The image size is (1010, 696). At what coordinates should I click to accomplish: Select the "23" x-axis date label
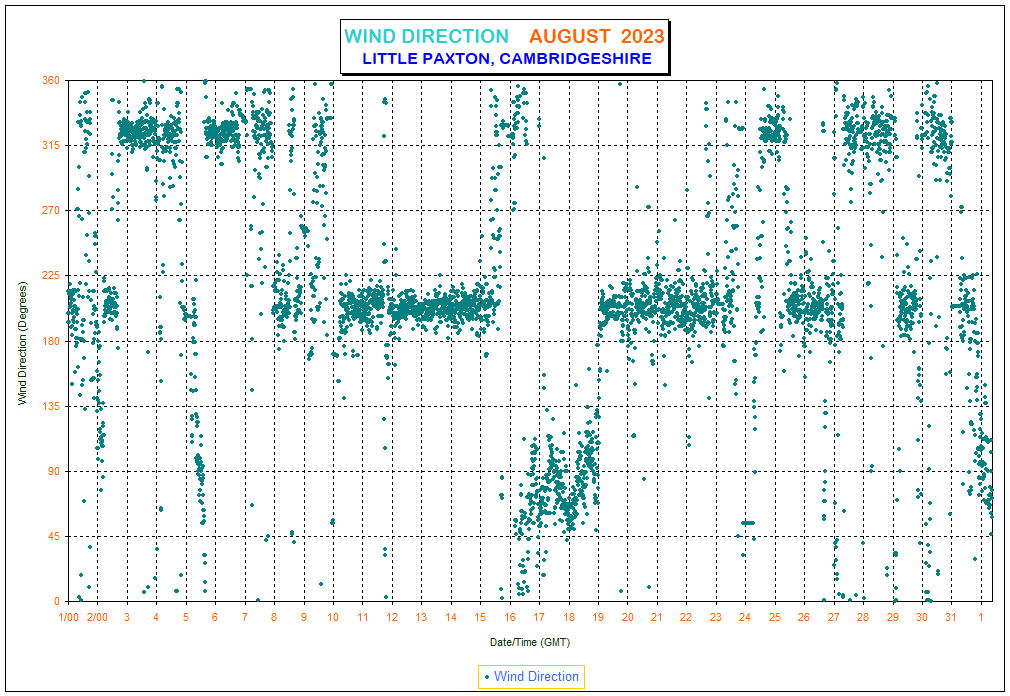[x=716, y=617]
